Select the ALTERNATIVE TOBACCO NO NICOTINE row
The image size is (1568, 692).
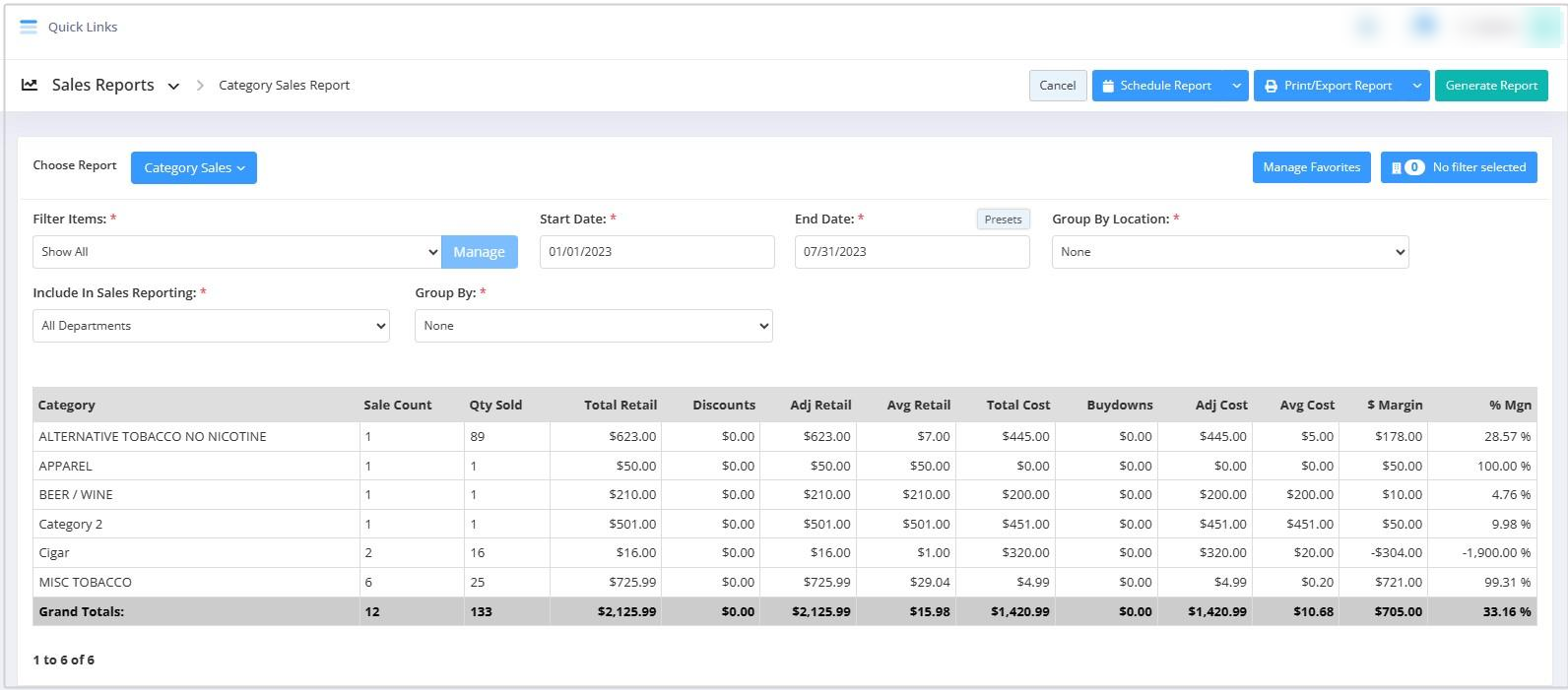pos(784,436)
